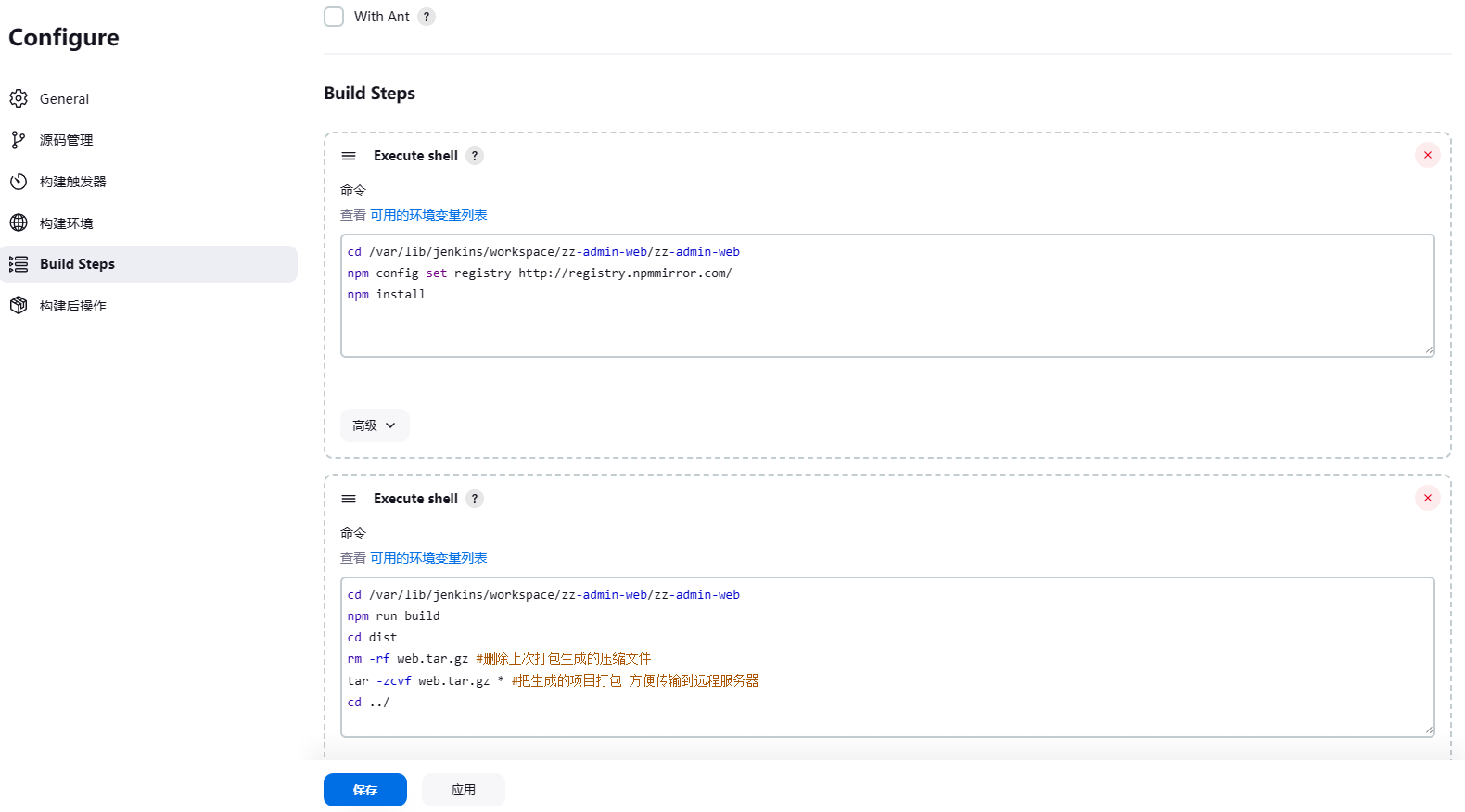
Task: Click the first 'cd /var/lib/jenkins' line in step one
Action: tap(543, 252)
